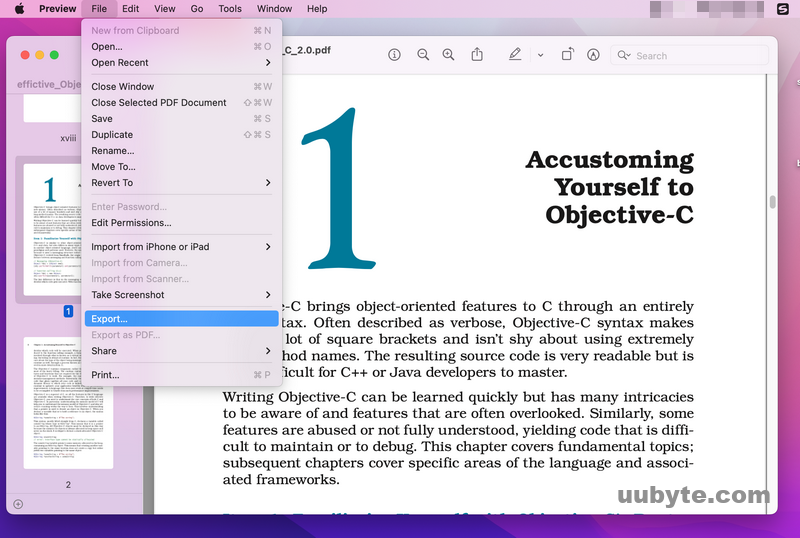Open the Share toolbar button
Viewport: 800px width, 538px height.
pyautogui.click(x=477, y=54)
